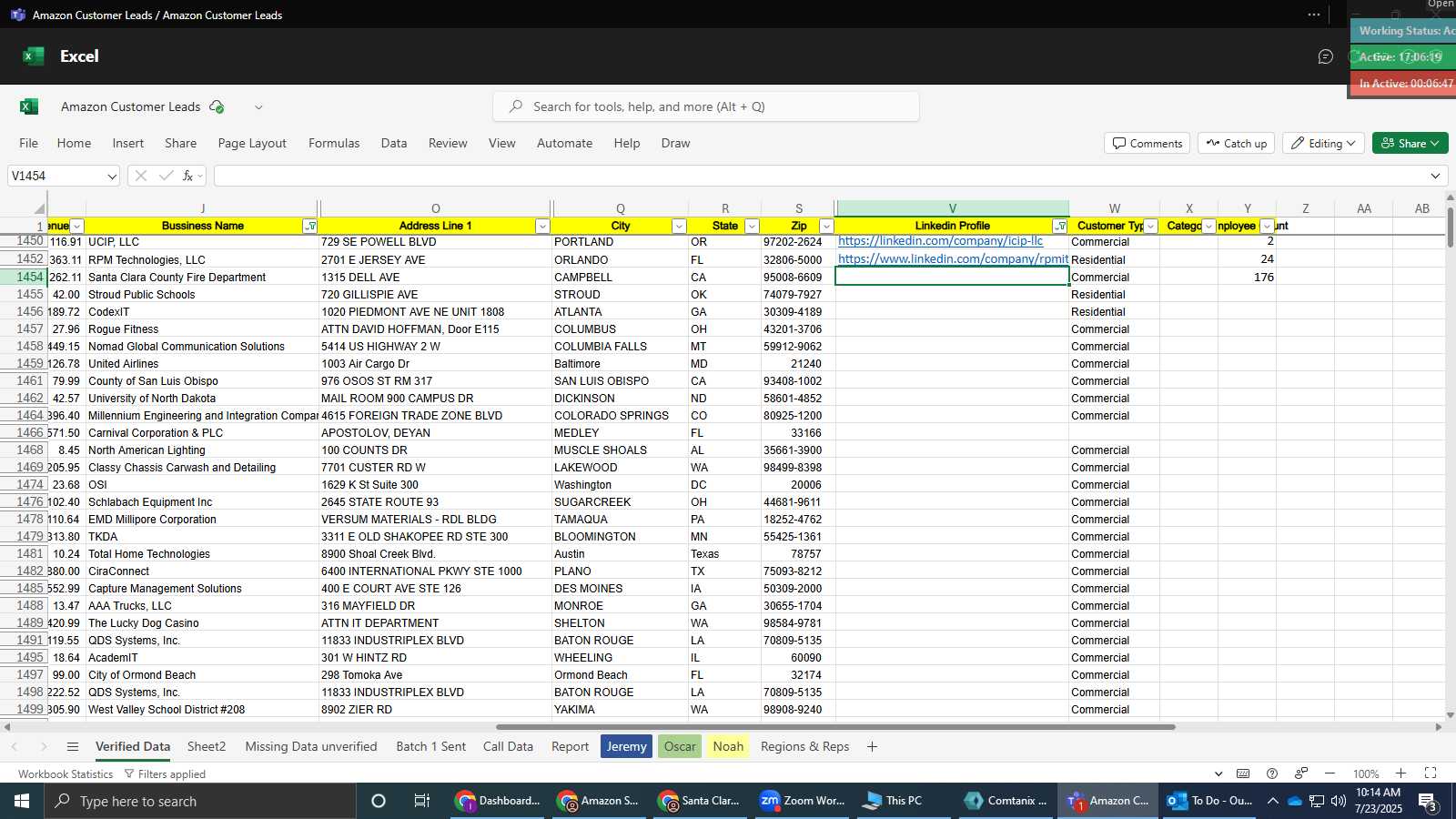Click in the formula bar input
Viewport: 1456px width, 819px height.
pos(819,176)
